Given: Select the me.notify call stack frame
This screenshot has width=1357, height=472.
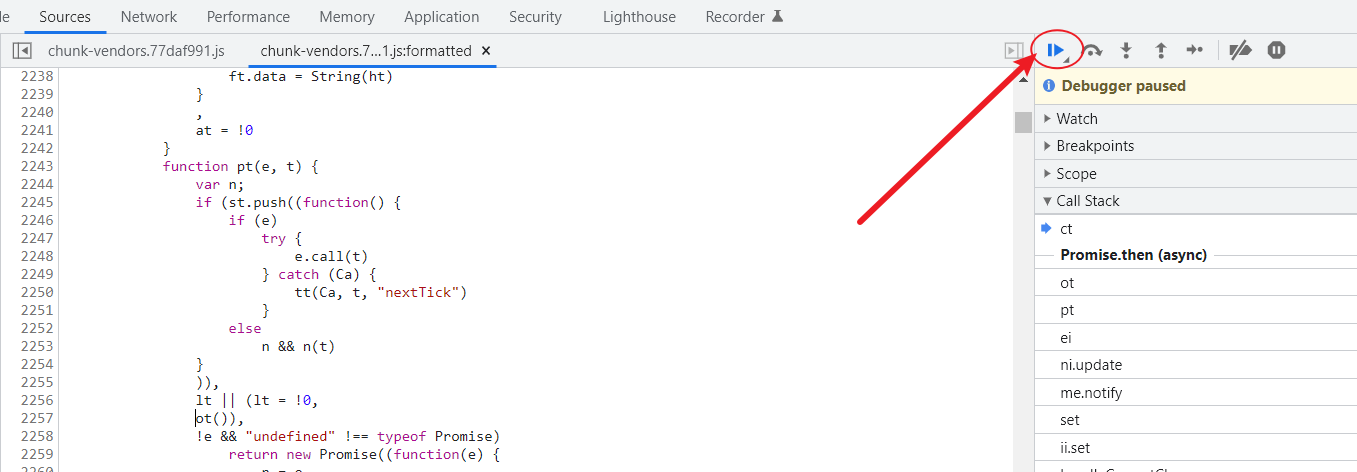Looking at the screenshot, I should pos(1196,393).
